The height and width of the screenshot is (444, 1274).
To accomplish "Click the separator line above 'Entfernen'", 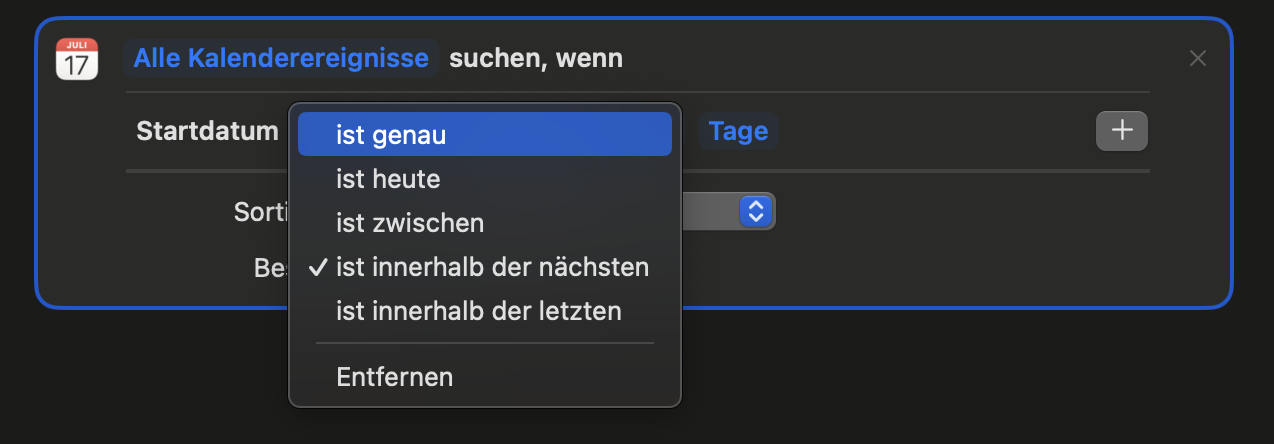I will click(x=484, y=343).
